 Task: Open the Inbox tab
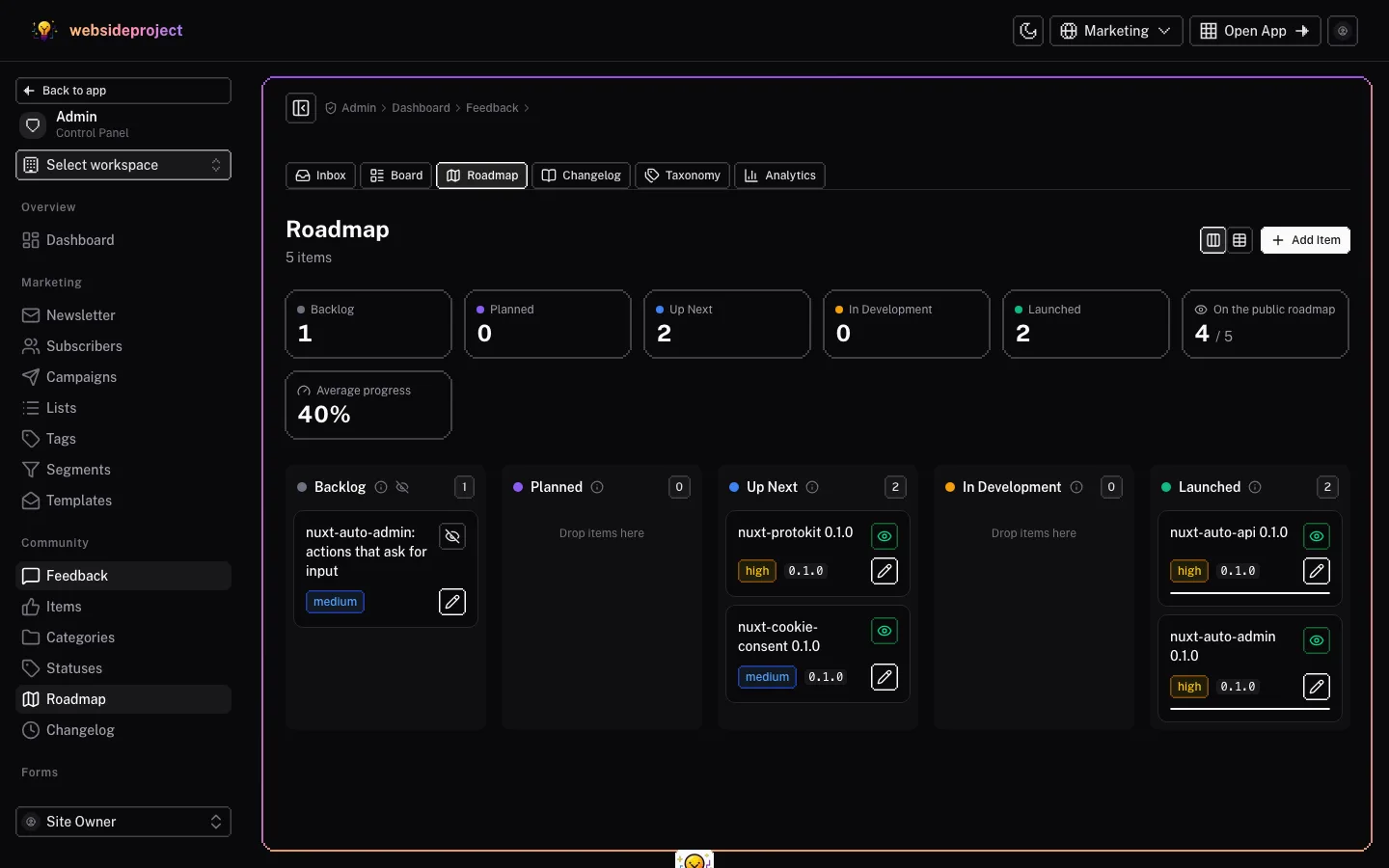coord(321,176)
